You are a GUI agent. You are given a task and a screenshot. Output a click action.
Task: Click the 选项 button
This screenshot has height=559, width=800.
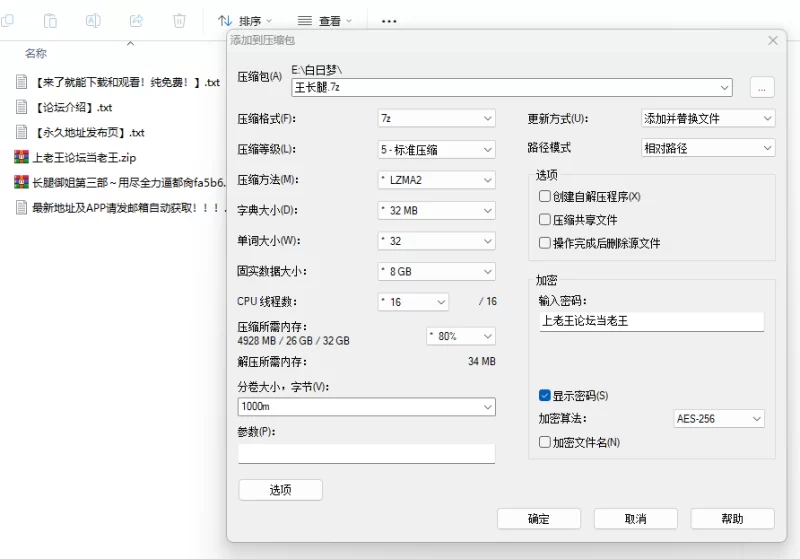click(x=280, y=490)
